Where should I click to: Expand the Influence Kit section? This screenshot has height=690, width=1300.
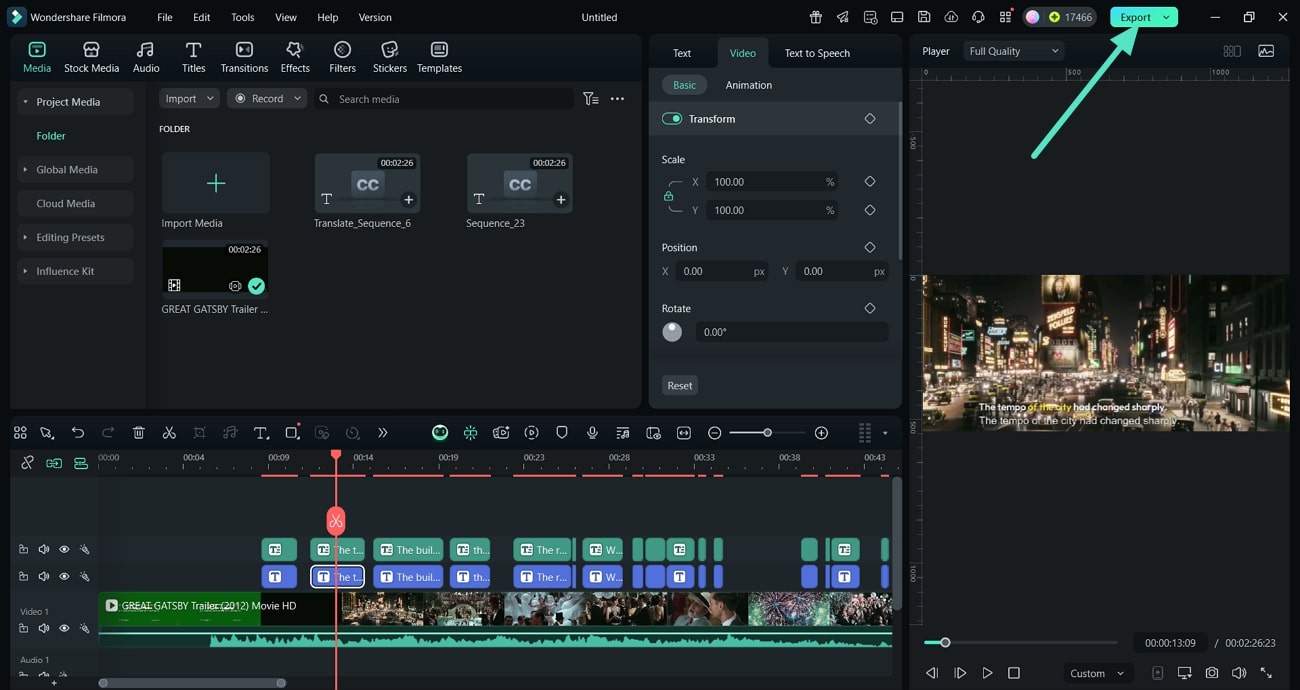coord(25,272)
